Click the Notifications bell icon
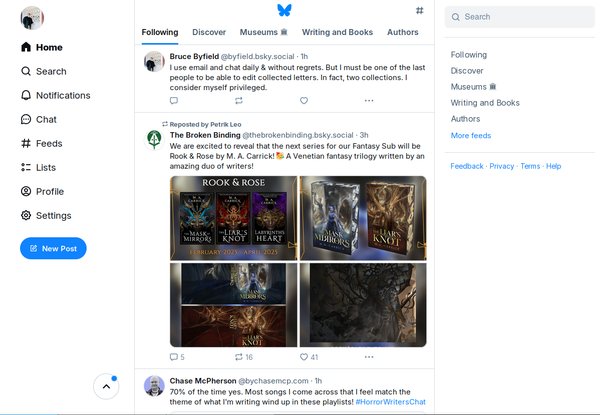Viewport: 600px width, 415px height. [26, 95]
